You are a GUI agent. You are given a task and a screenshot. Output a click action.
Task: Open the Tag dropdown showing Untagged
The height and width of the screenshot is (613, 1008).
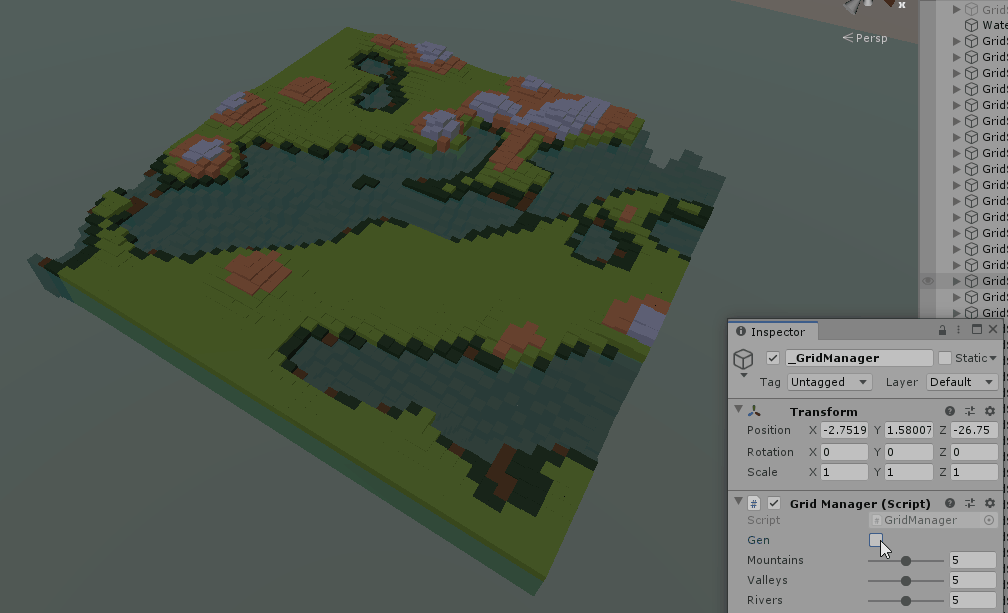[829, 382]
